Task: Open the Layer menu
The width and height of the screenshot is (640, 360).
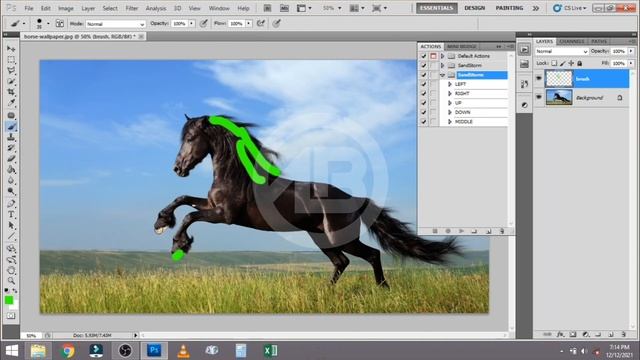Action: point(88,8)
